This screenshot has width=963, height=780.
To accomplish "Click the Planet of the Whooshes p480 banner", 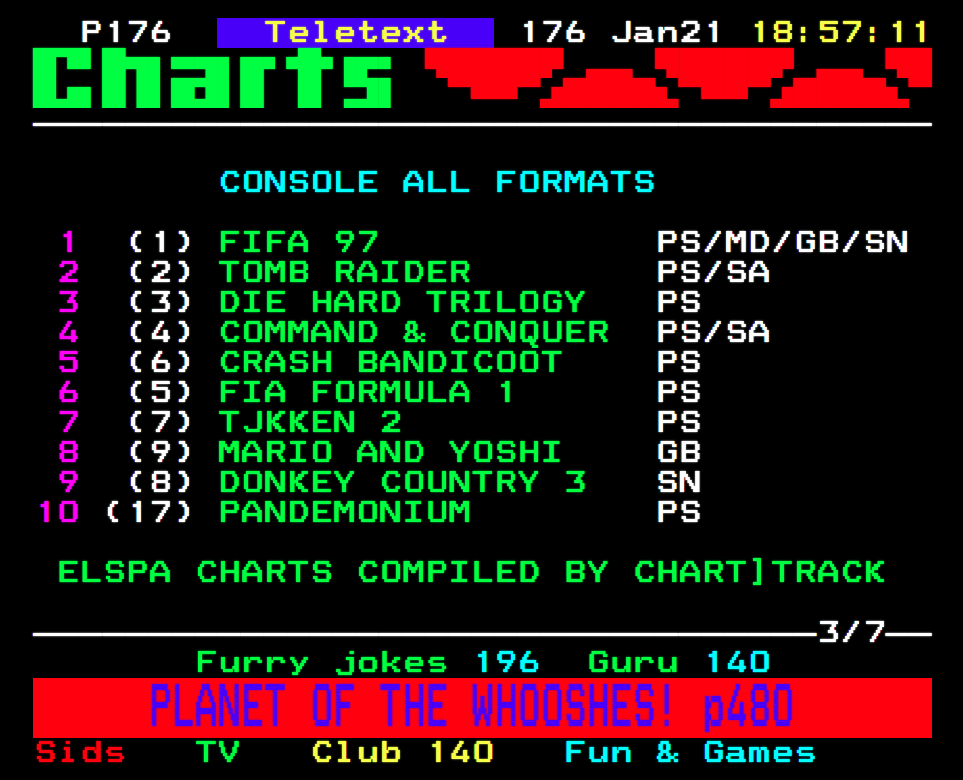I will pyautogui.click(x=482, y=708).
